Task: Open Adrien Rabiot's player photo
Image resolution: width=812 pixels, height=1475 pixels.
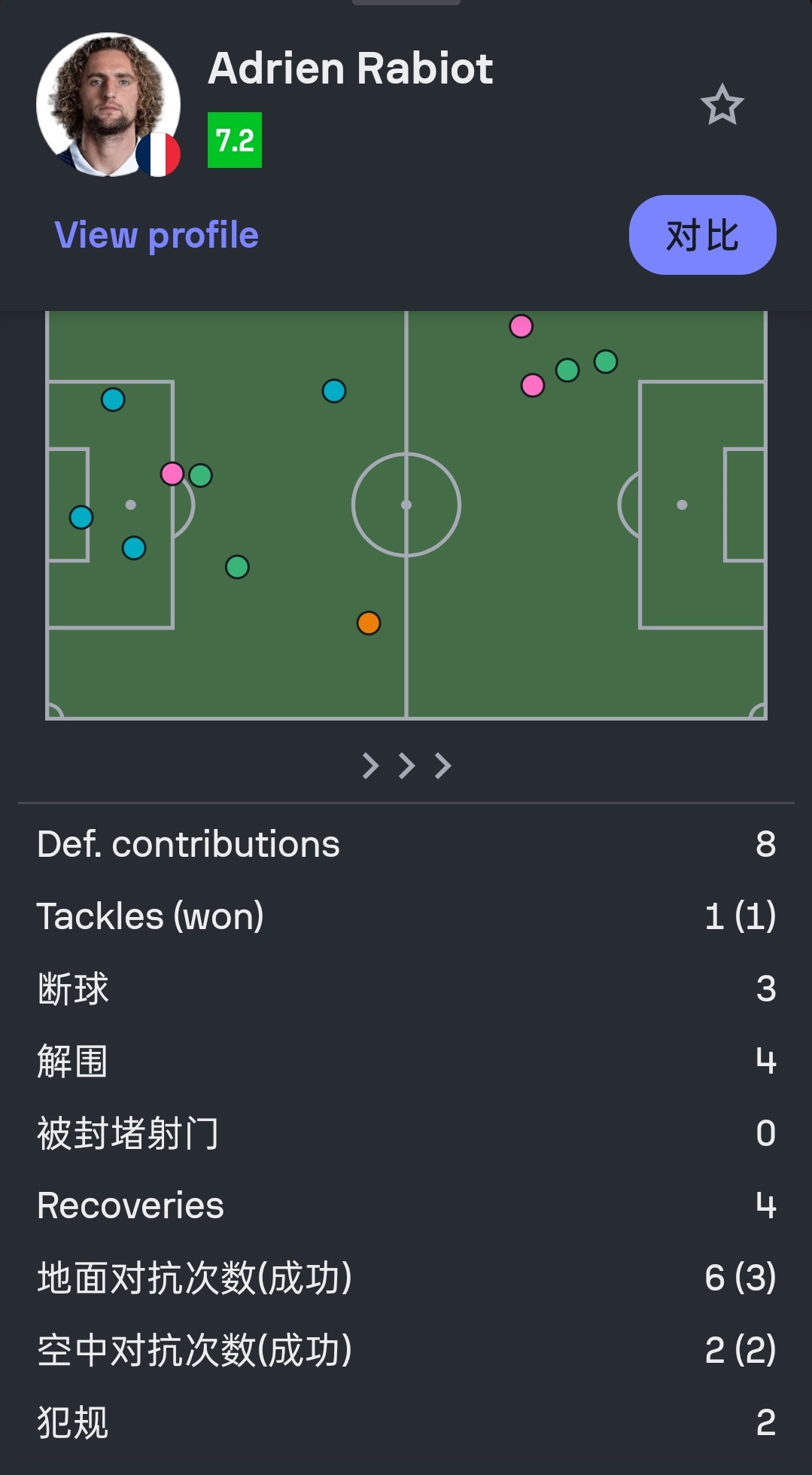Action: tap(108, 104)
